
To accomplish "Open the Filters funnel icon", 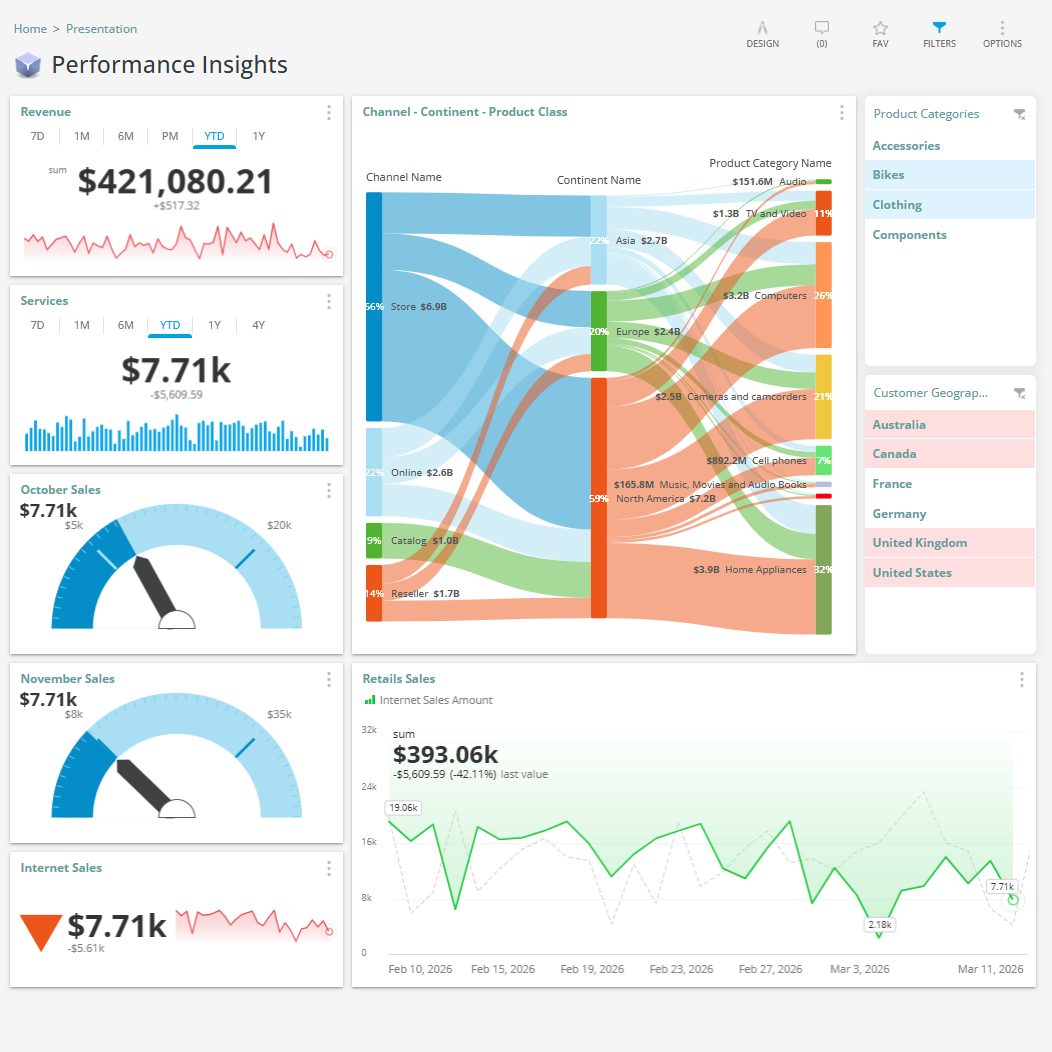I will click(x=939, y=28).
